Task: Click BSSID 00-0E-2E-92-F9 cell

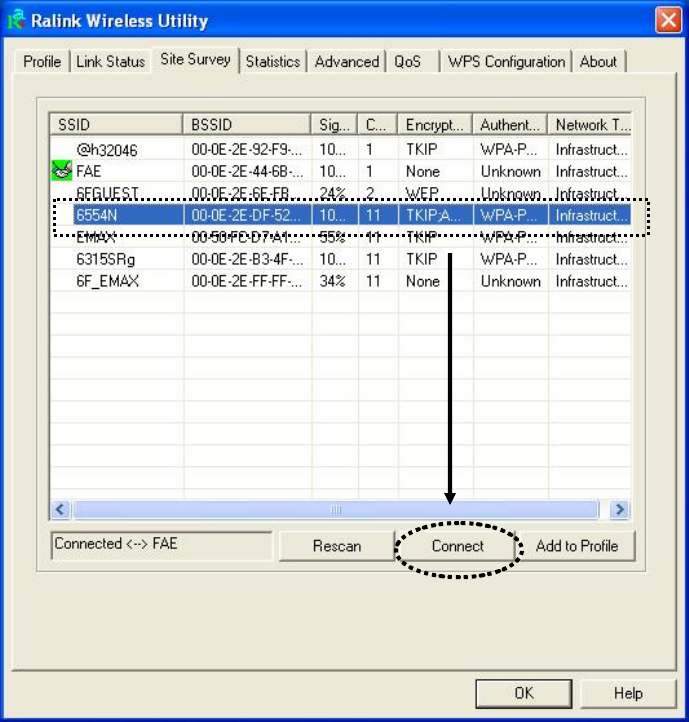Action: tap(247, 149)
